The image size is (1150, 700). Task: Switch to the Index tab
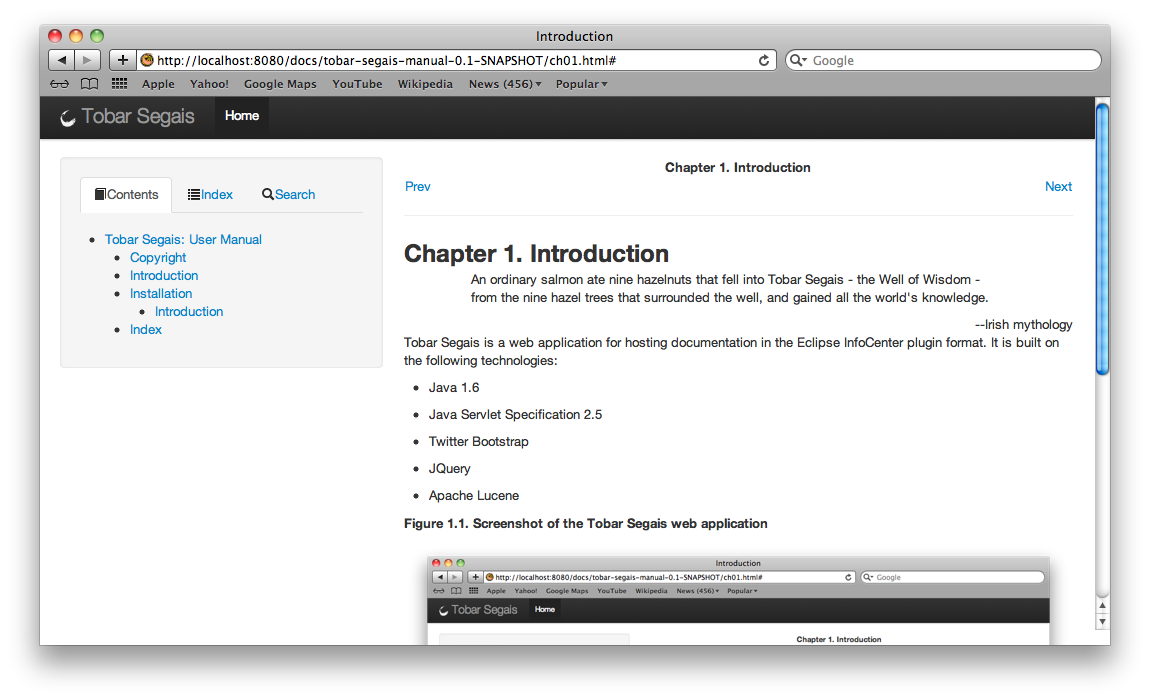[210, 194]
